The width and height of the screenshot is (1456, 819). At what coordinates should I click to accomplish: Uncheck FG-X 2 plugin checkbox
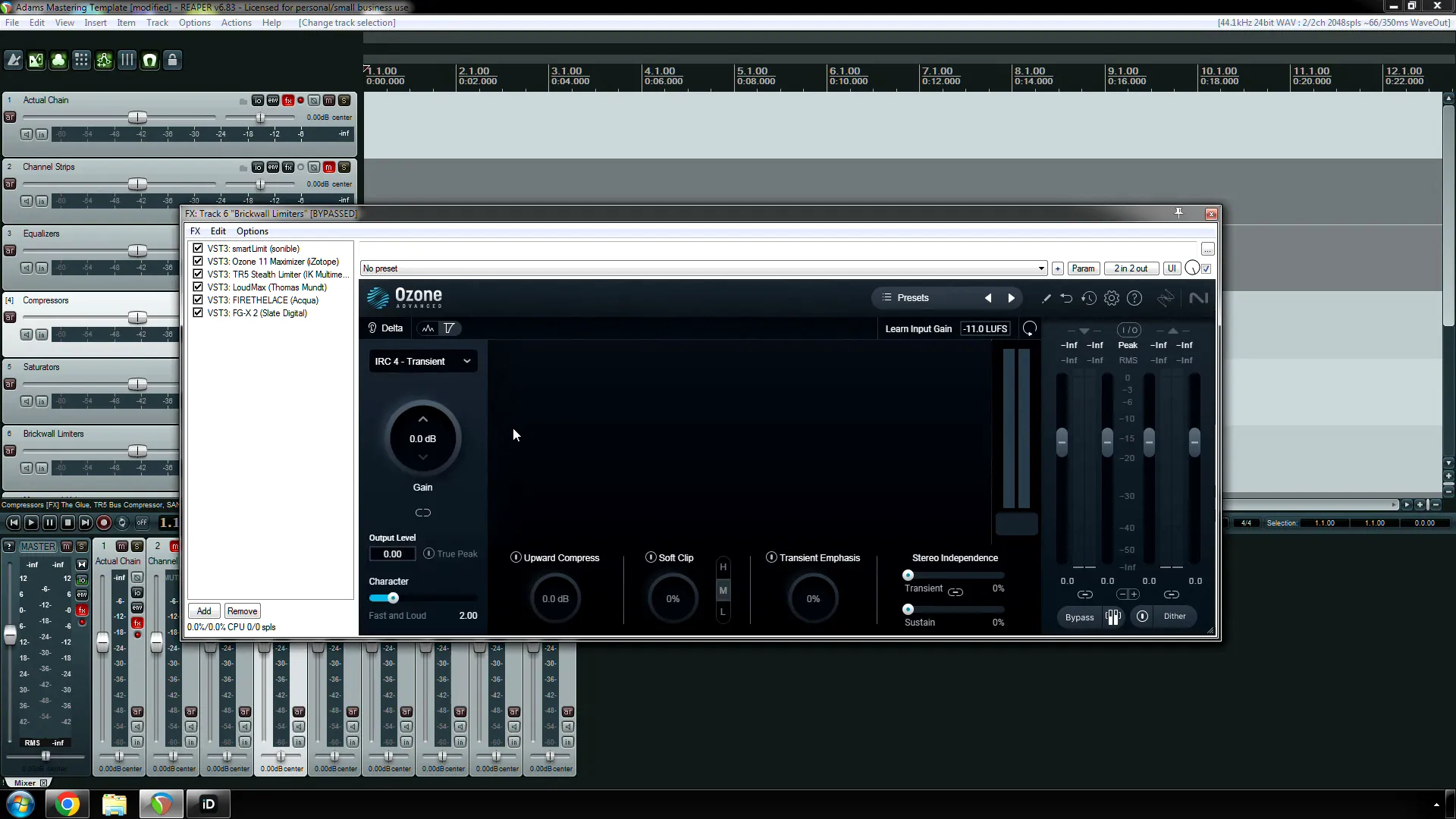coord(198,312)
